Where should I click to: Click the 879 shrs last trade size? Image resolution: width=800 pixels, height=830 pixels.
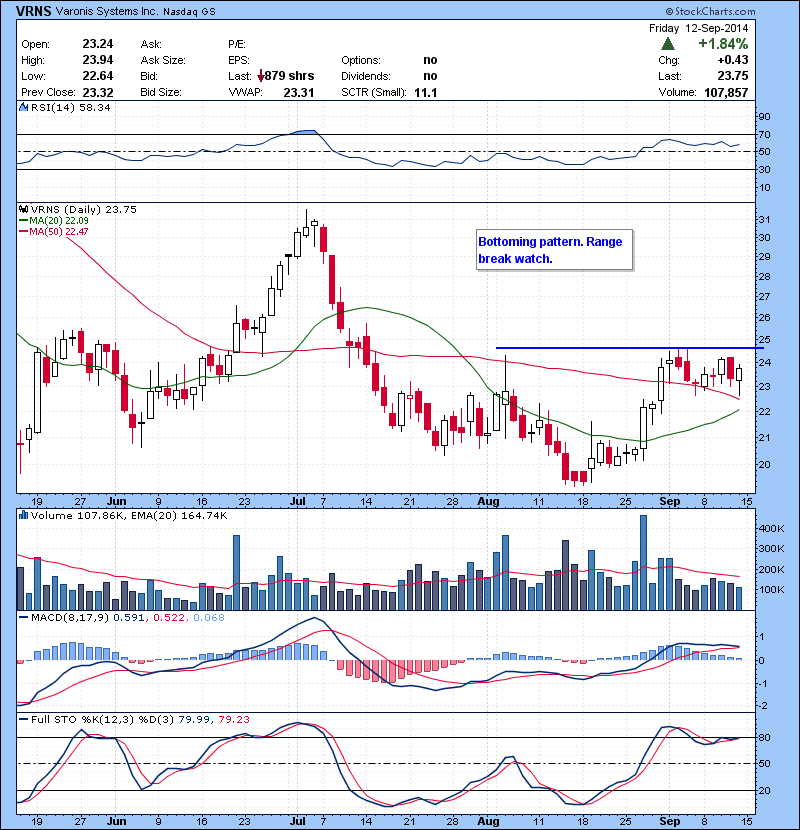click(x=289, y=76)
